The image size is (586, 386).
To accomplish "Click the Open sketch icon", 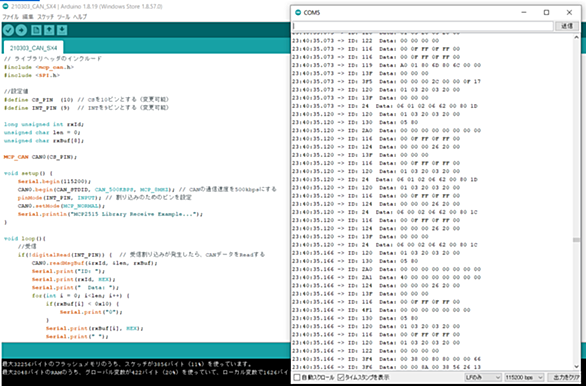I will (x=49, y=30).
